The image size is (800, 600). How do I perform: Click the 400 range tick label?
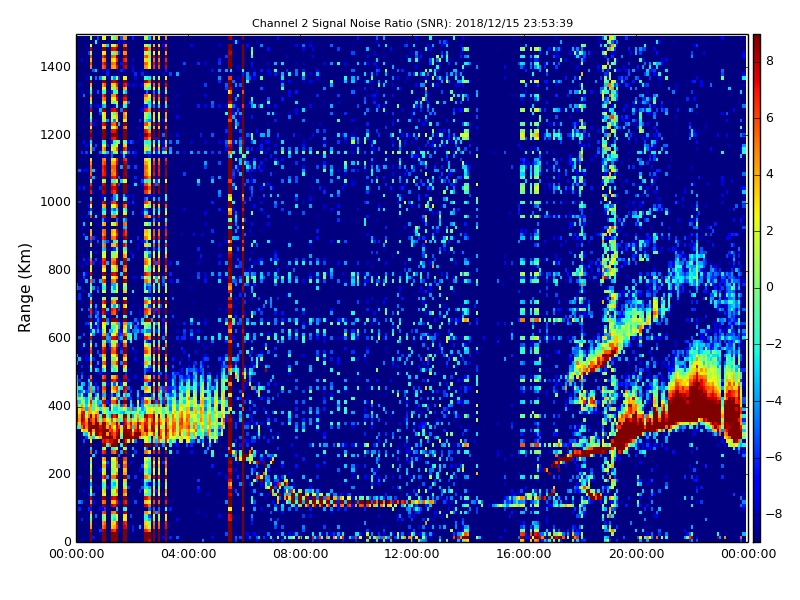(59, 406)
